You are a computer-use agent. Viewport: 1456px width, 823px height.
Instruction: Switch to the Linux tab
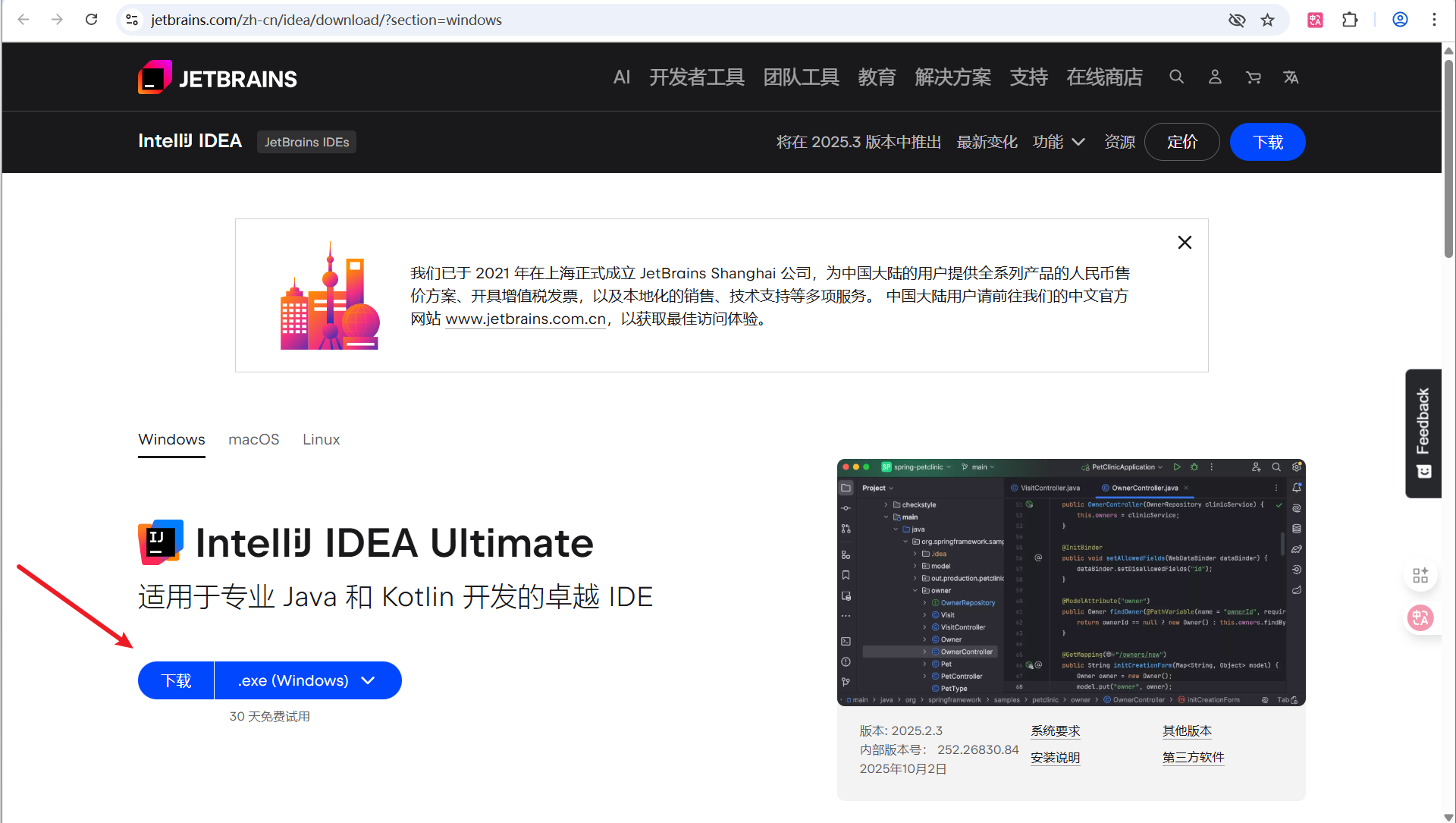tap(321, 439)
